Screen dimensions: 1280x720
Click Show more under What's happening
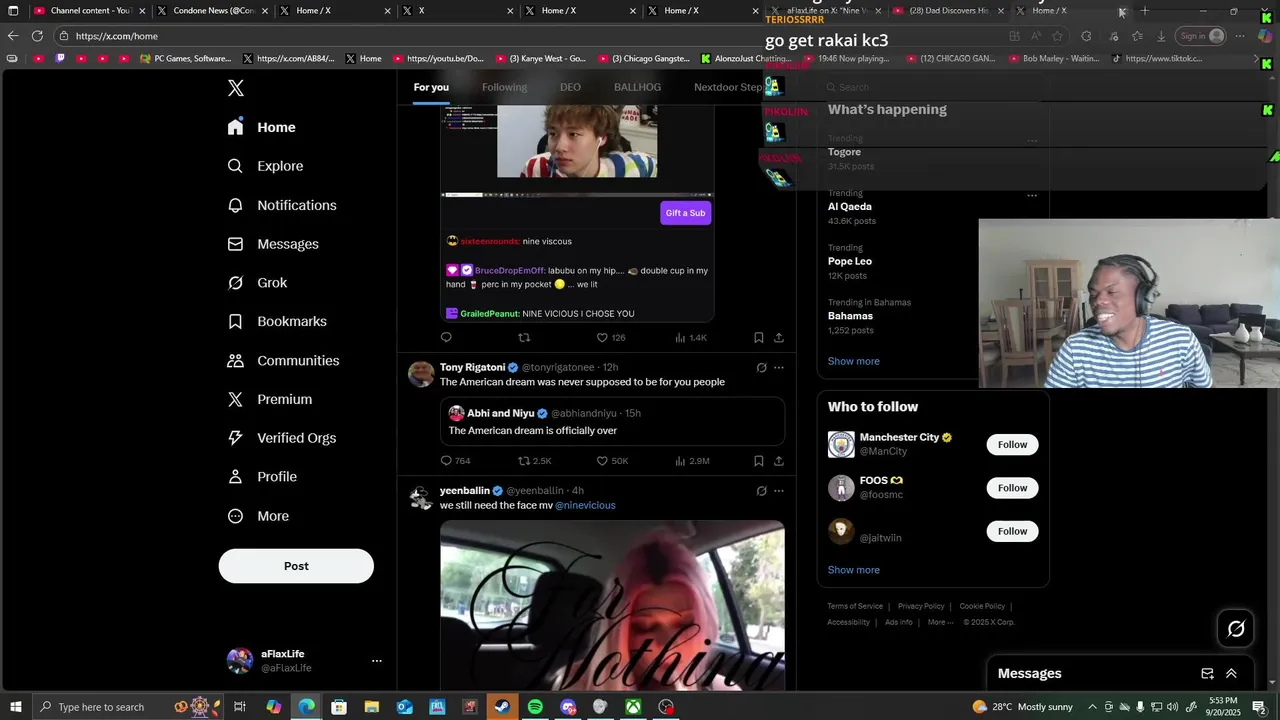click(x=853, y=361)
